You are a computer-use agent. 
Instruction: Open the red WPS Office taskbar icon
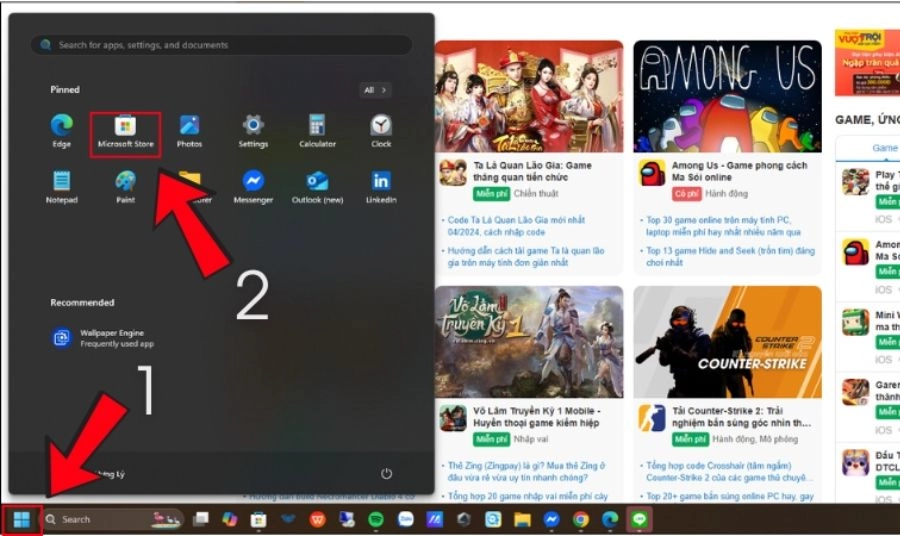(x=317, y=519)
